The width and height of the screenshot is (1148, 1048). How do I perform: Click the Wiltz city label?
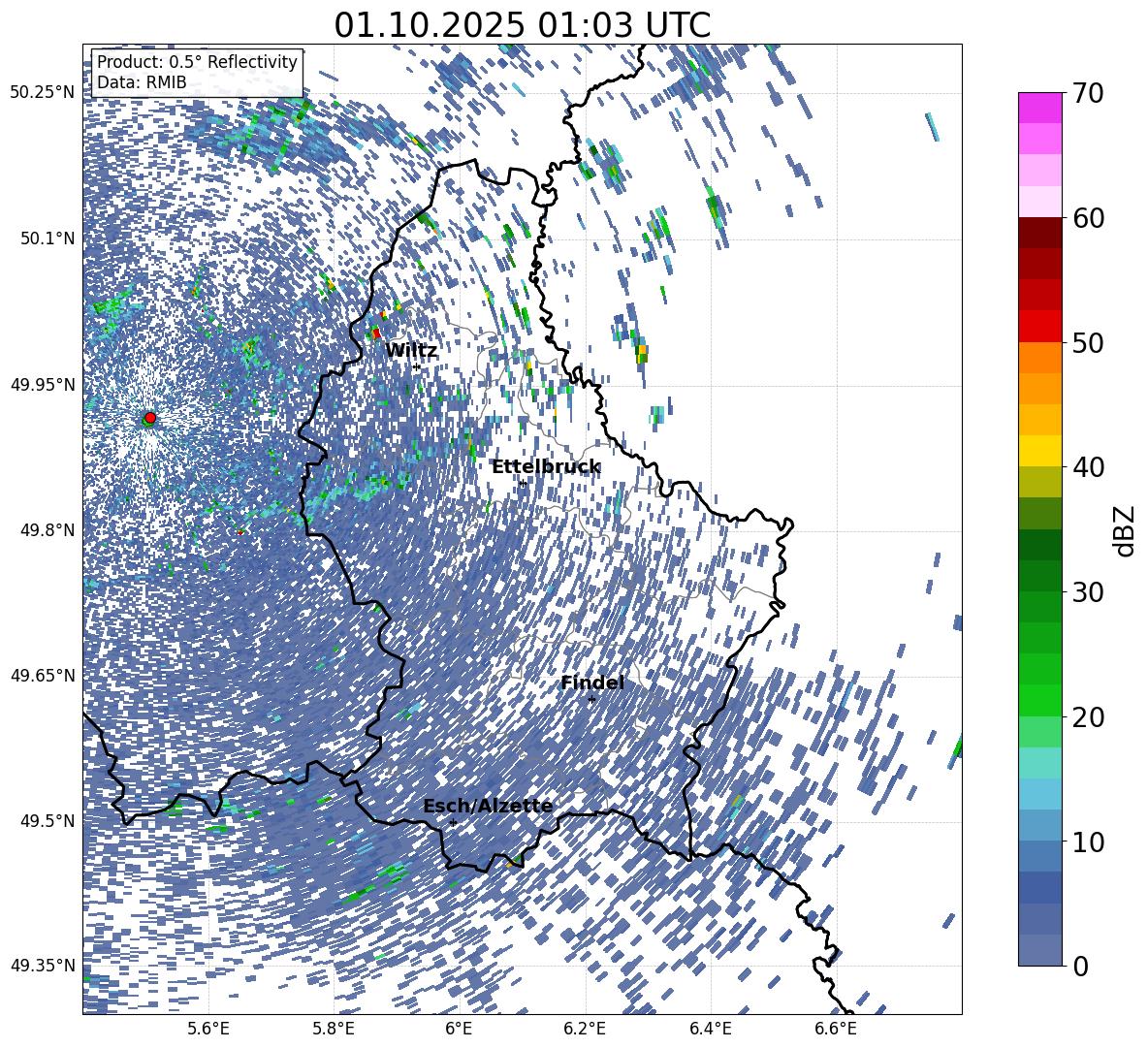point(411,351)
